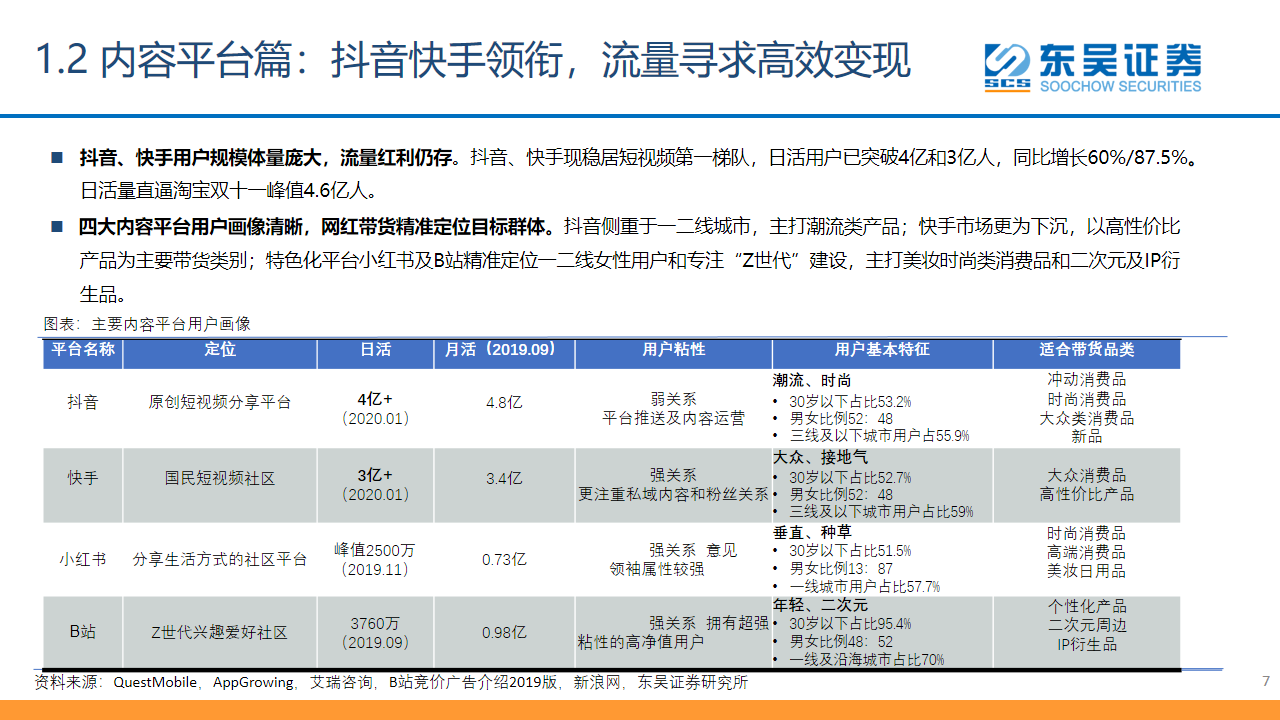Screen dimensions: 1280x720
Task: Click the '峰值2500万' daily active value
Action: point(376,550)
